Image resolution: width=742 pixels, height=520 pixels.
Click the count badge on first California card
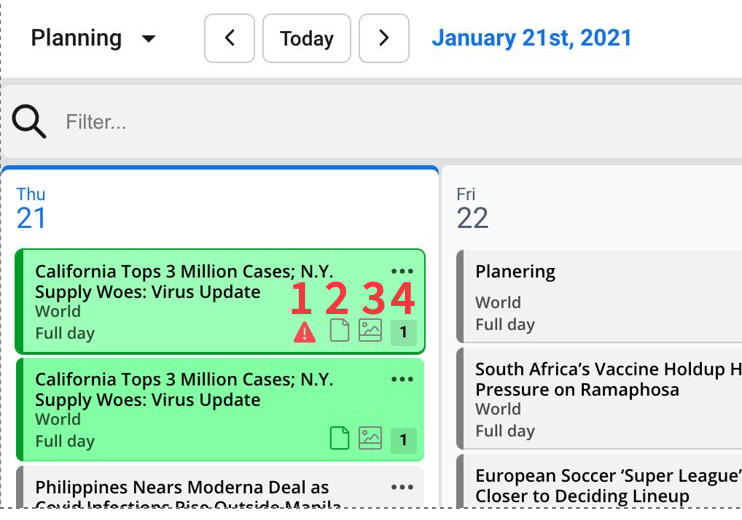pyautogui.click(x=403, y=332)
